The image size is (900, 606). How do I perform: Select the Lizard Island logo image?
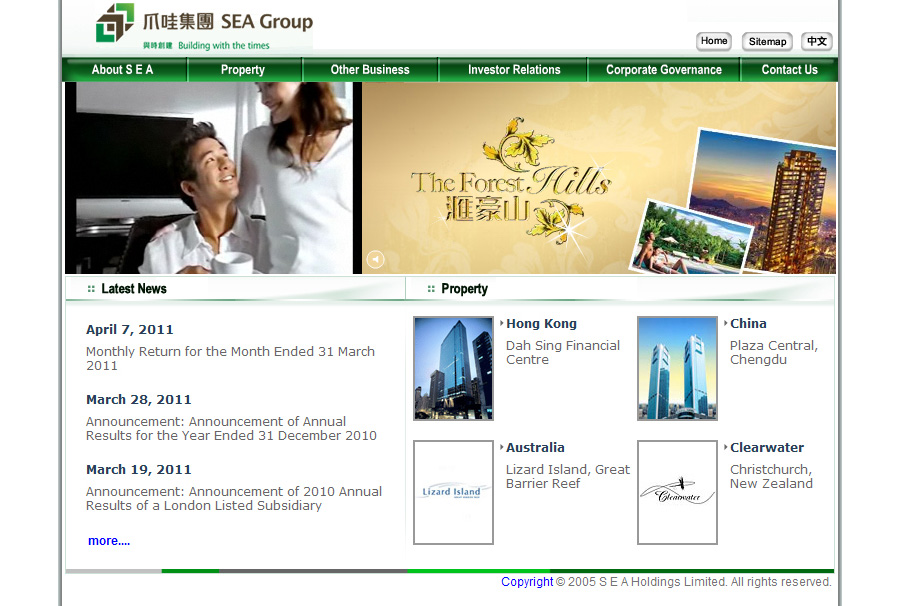coord(453,492)
